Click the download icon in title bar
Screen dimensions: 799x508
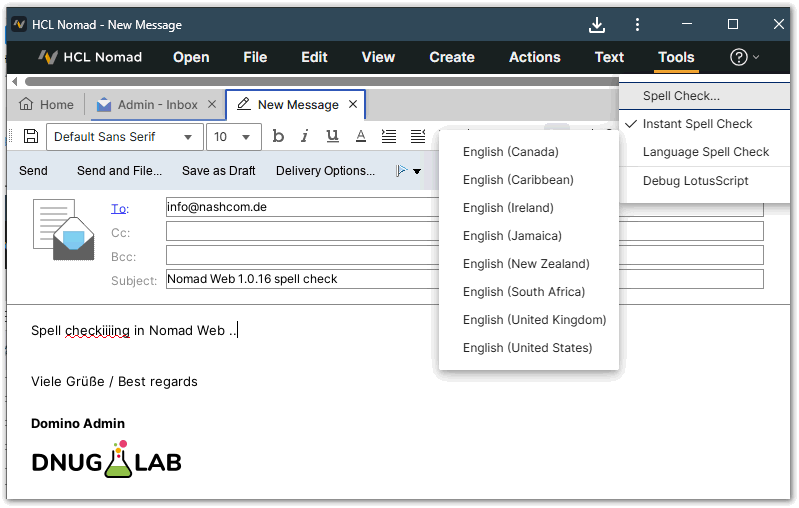597,24
